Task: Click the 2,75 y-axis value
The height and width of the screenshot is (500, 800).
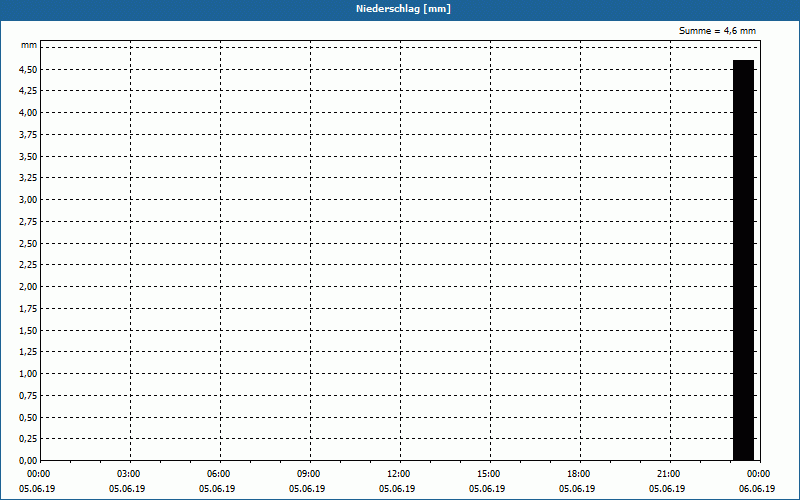Action: click(x=28, y=222)
